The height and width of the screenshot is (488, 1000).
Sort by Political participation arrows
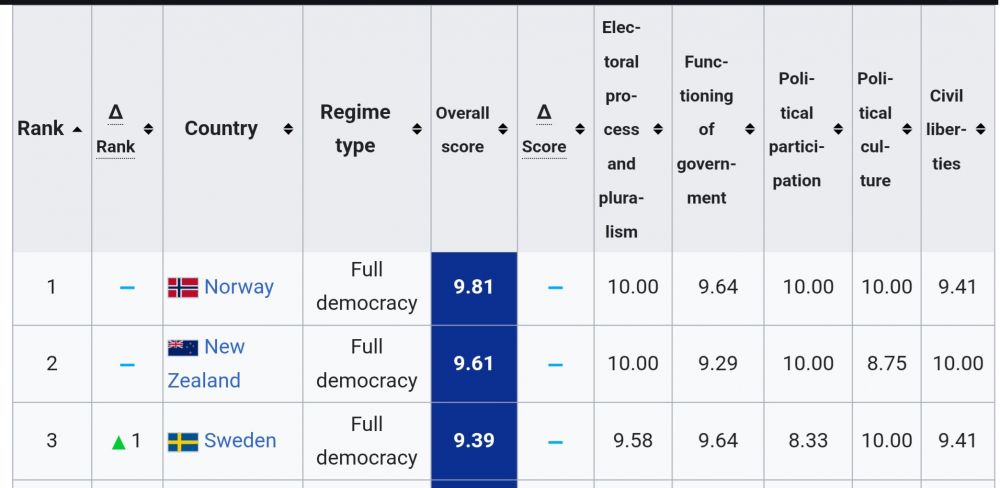click(838, 129)
